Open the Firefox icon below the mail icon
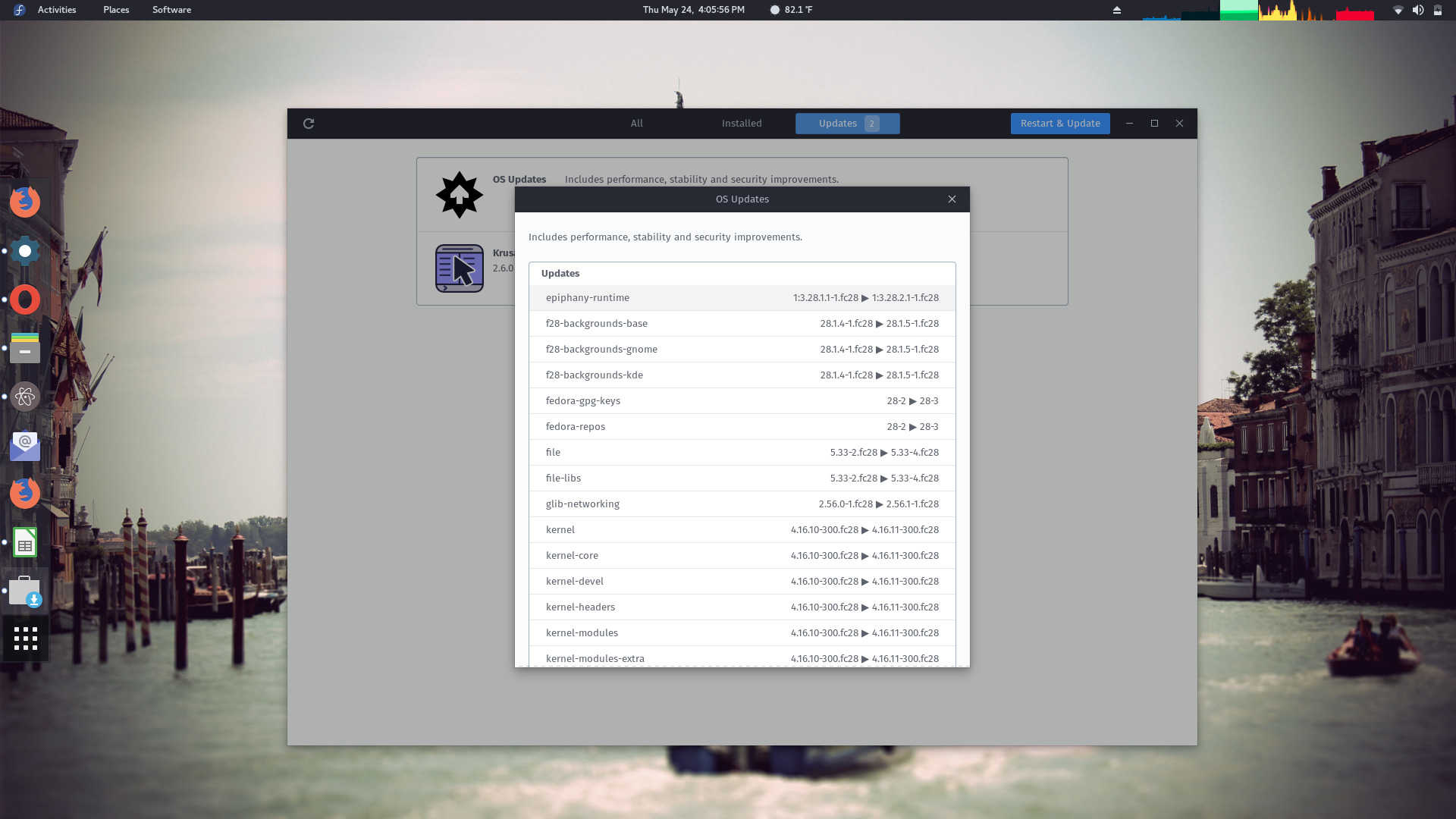Image resolution: width=1456 pixels, height=819 pixels. [25, 494]
